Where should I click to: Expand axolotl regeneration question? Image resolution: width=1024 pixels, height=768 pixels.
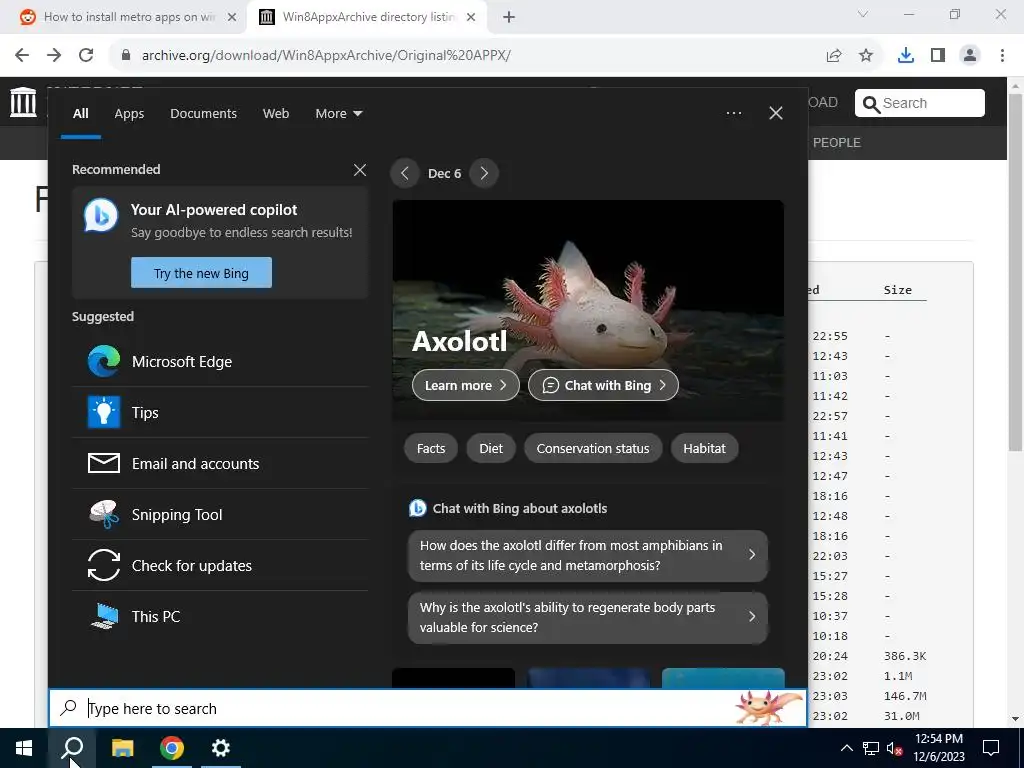pyautogui.click(x=588, y=617)
